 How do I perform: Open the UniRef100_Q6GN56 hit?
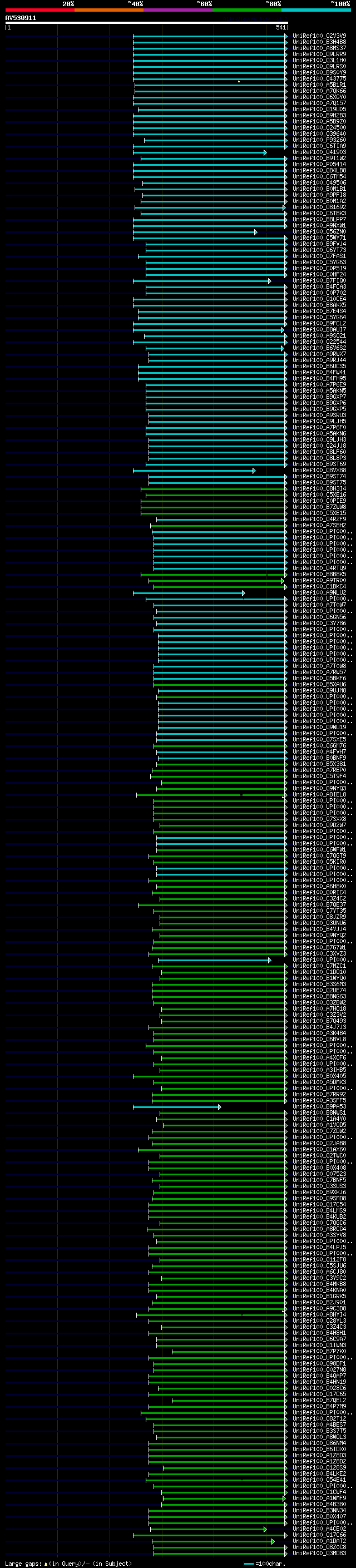pos(319,617)
